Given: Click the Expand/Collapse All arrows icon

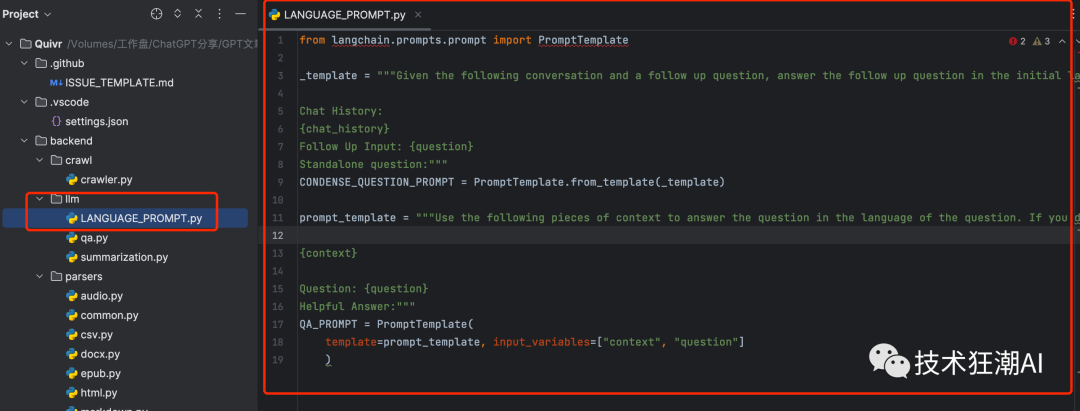Looking at the screenshot, I should [178, 14].
